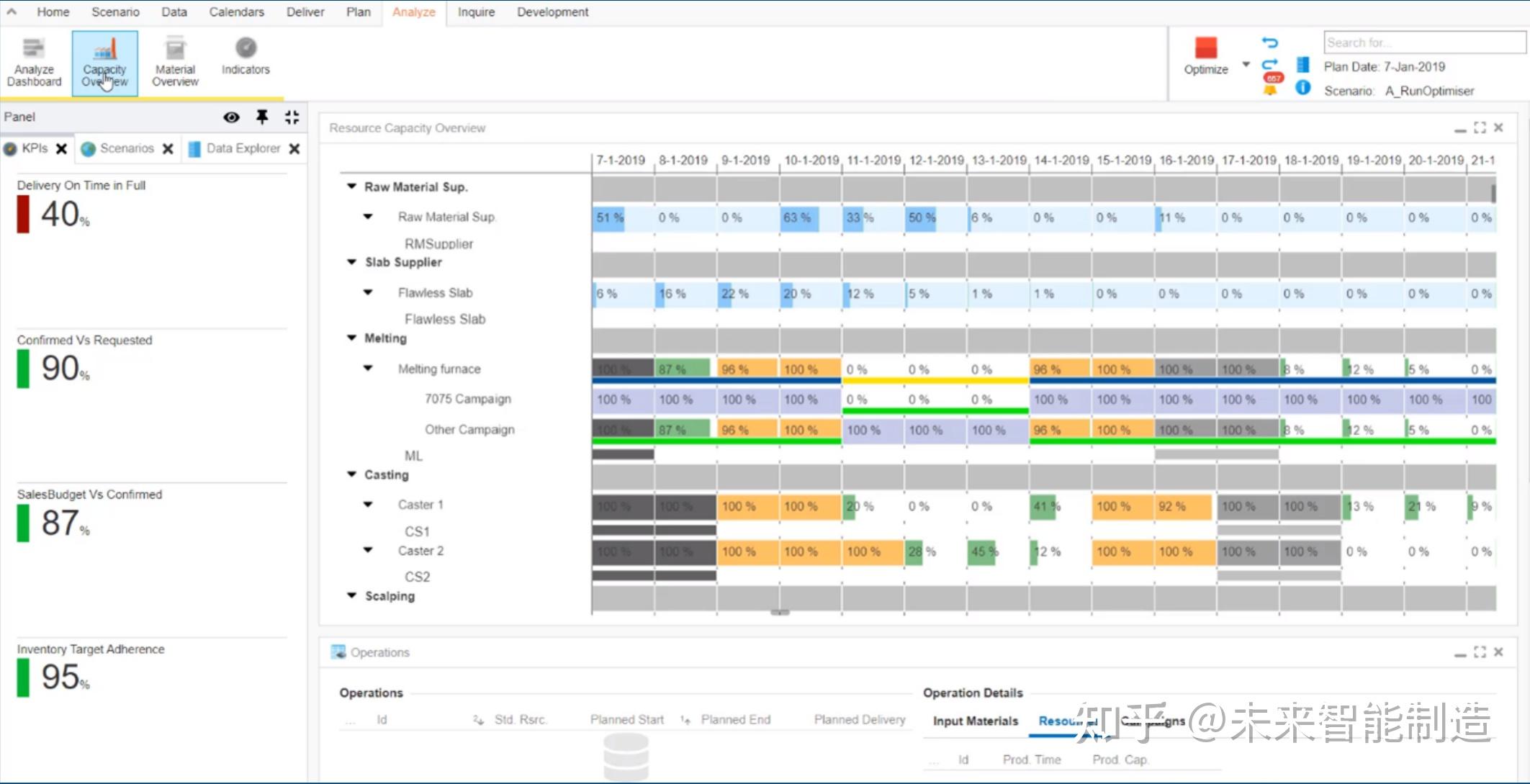Image resolution: width=1530 pixels, height=784 pixels.
Task: Pin the Panel with pushpin icon
Action: click(x=262, y=117)
